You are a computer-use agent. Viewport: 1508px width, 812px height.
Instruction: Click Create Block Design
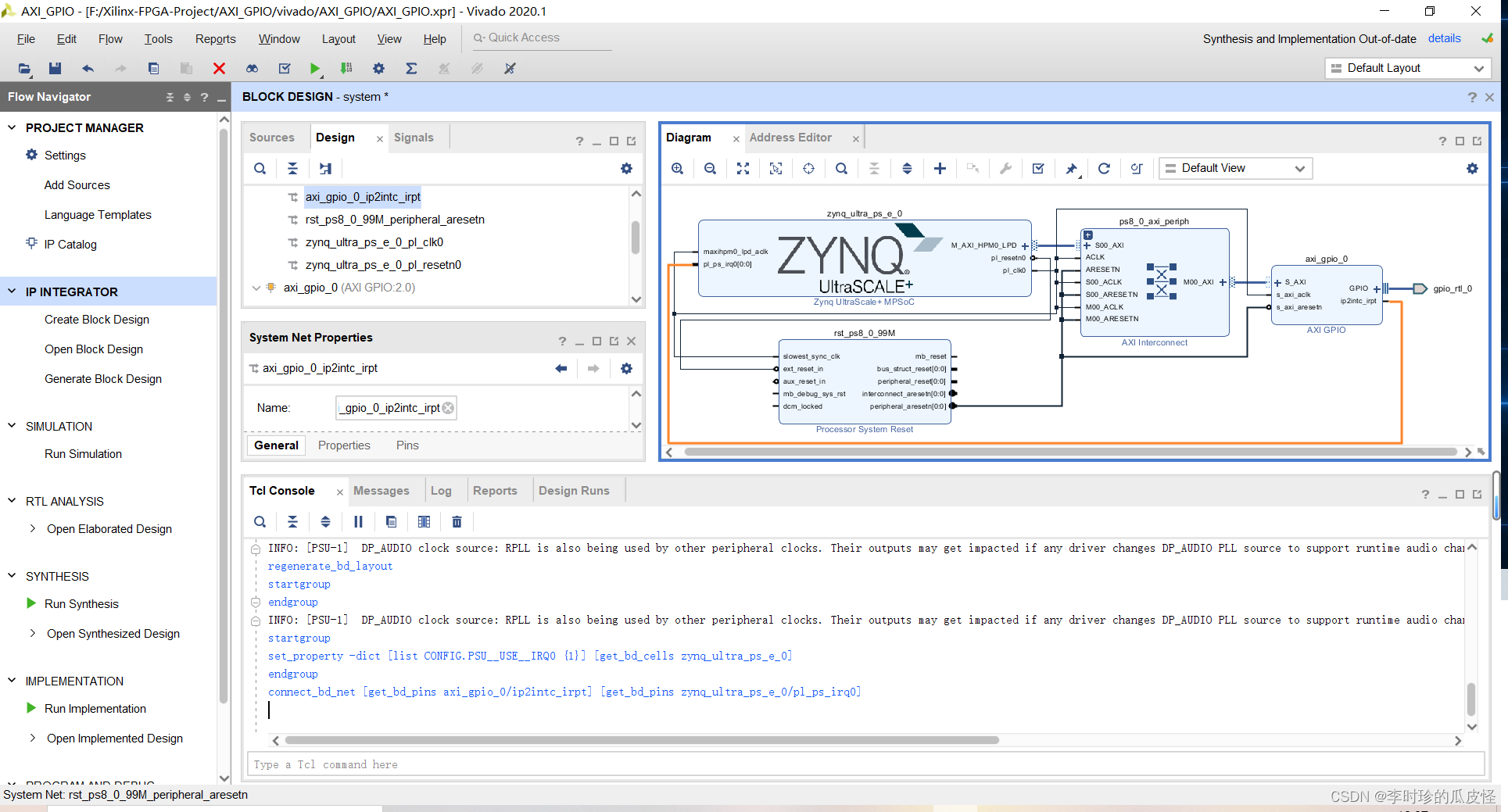pos(97,320)
